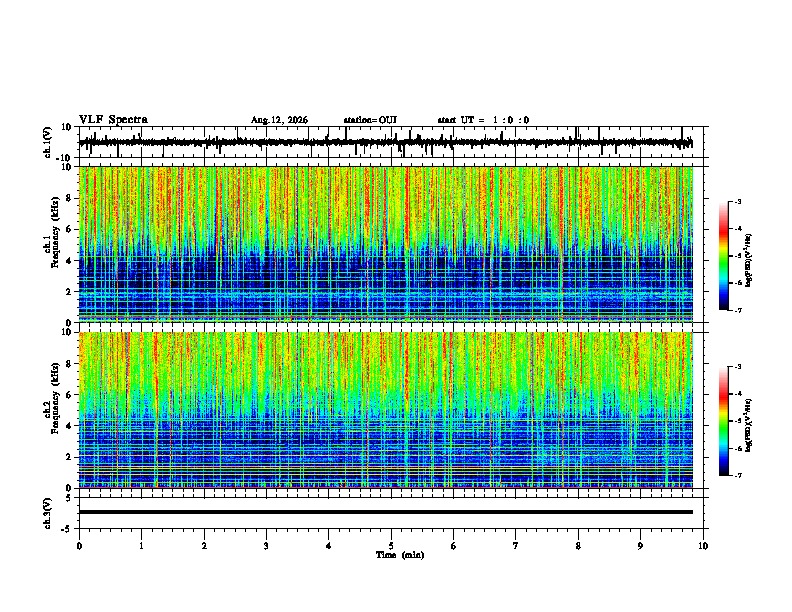Click the ch.1 voltage waveform trace
This screenshot has width=792, height=612.
[x=385, y=142]
